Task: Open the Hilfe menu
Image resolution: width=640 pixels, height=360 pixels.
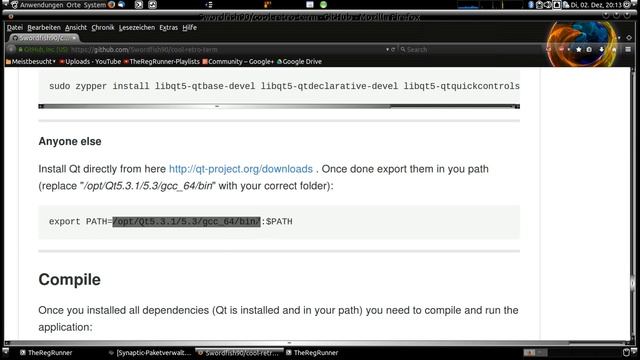Action: pos(189,27)
